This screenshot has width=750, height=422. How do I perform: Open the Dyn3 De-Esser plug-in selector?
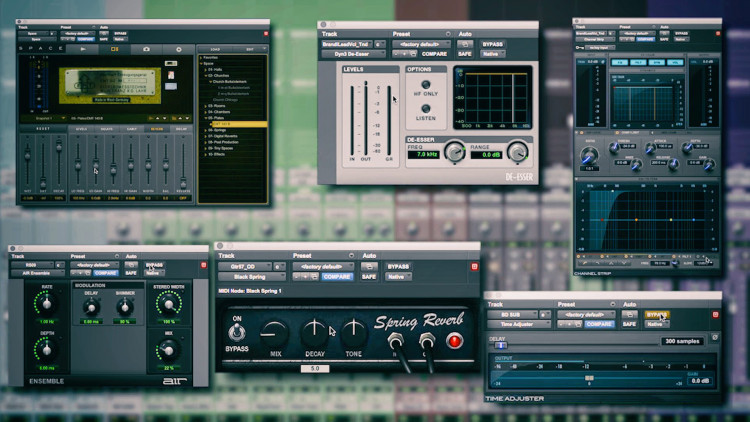353,54
